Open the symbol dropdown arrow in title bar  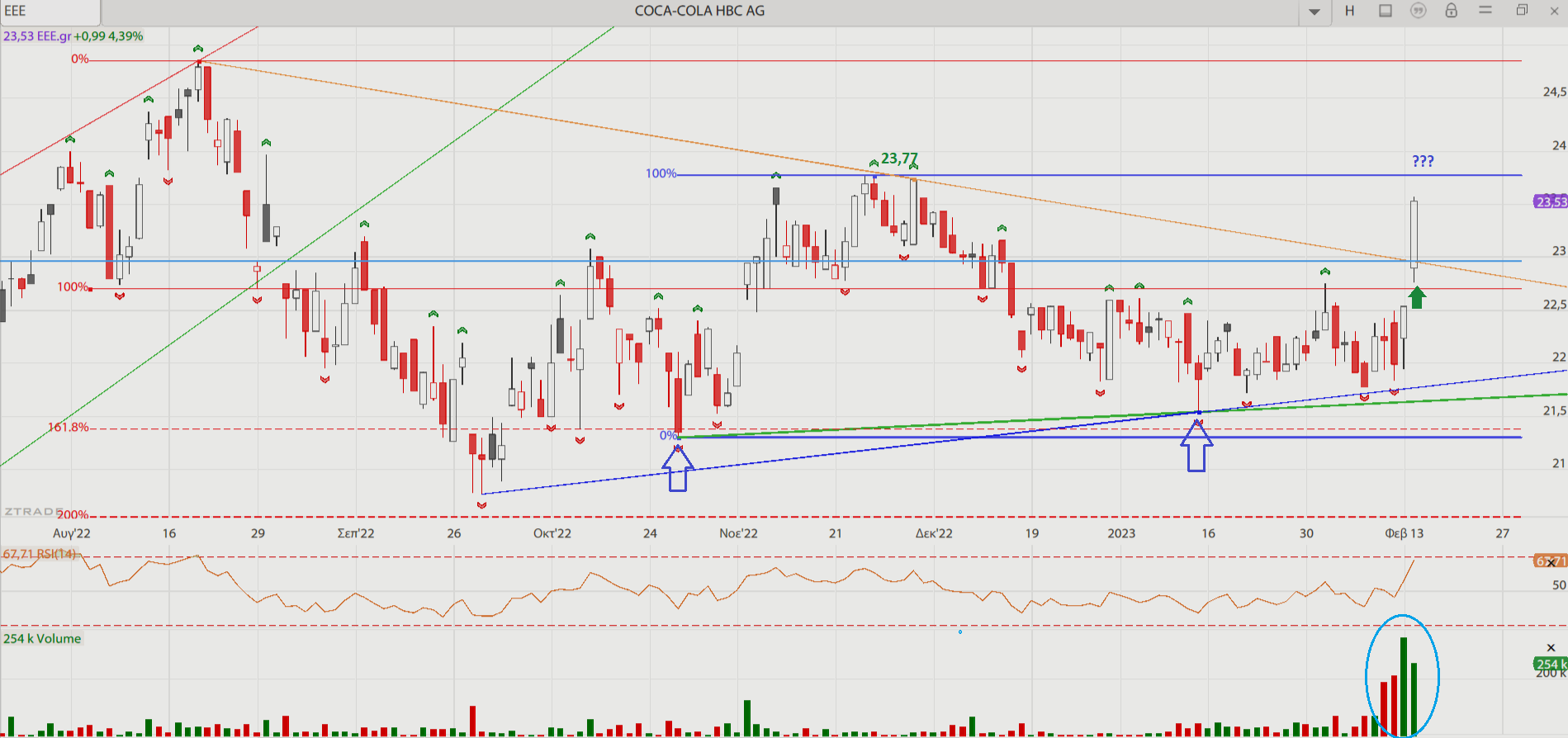point(1315,12)
